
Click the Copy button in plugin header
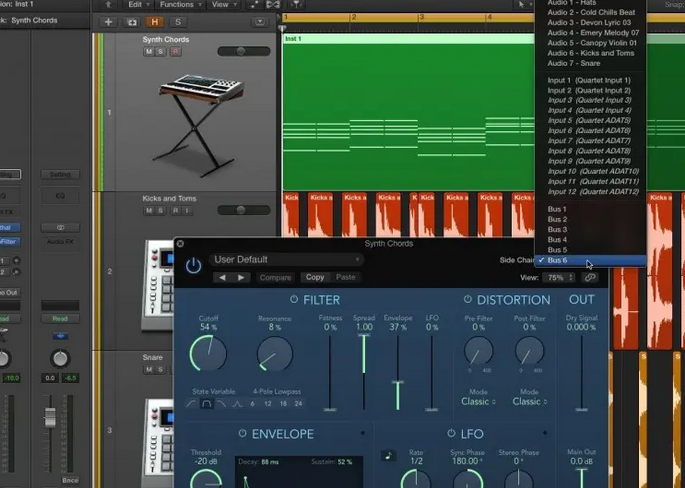(x=315, y=277)
